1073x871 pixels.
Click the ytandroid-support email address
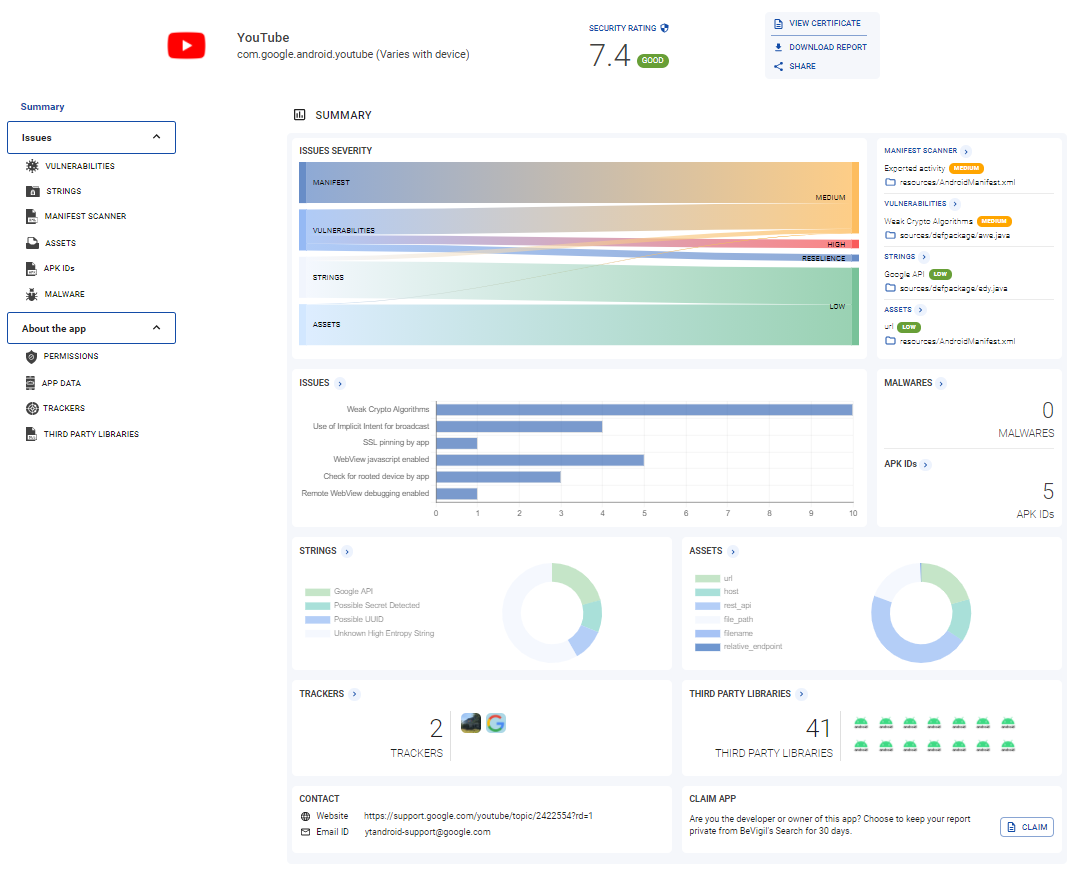(428, 832)
